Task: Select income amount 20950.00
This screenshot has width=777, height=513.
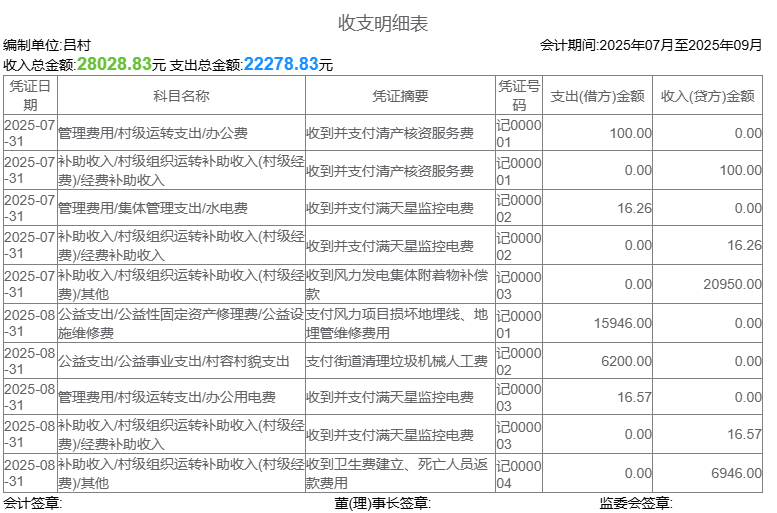Action: click(x=732, y=285)
